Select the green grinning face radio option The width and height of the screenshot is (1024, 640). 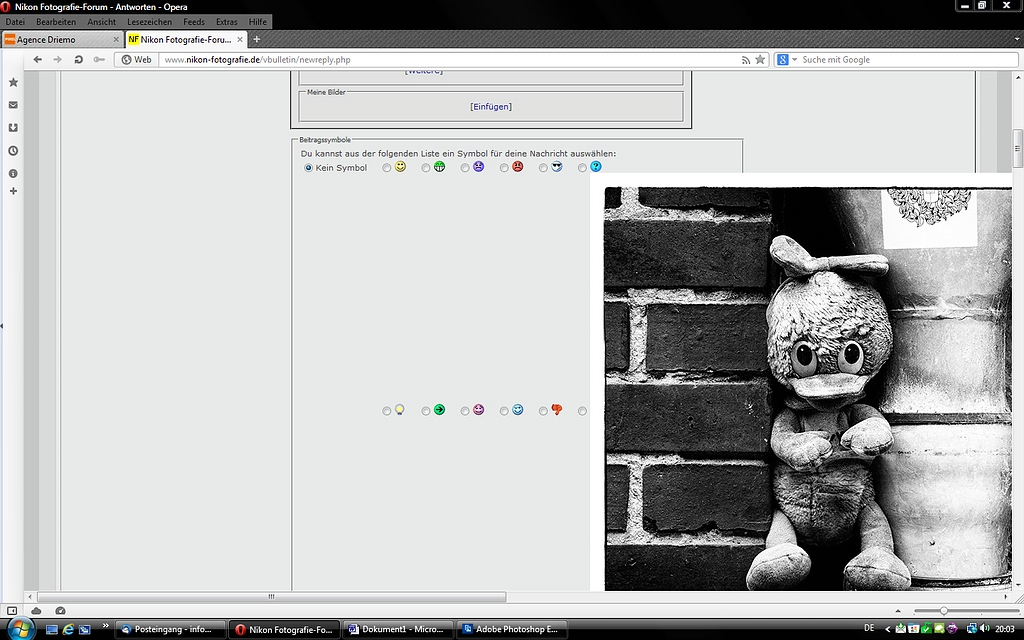click(x=426, y=168)
